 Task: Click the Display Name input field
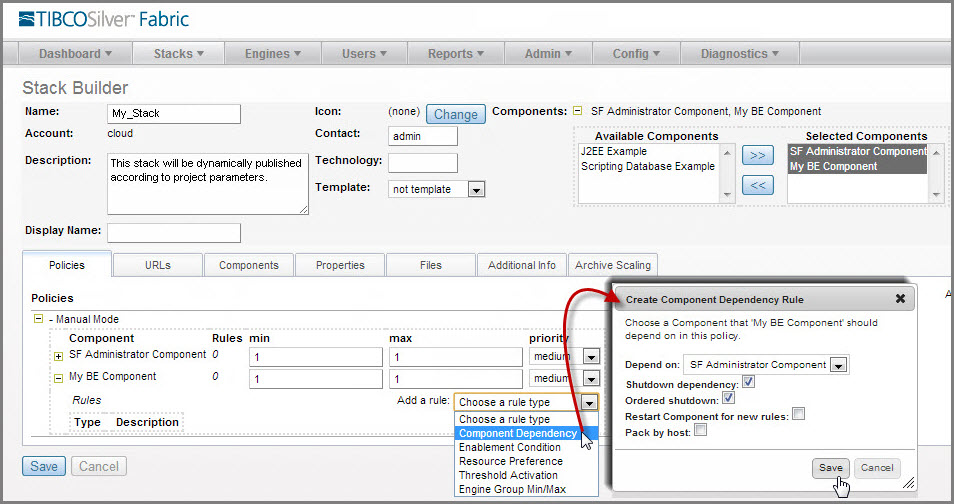coord(174,233)
